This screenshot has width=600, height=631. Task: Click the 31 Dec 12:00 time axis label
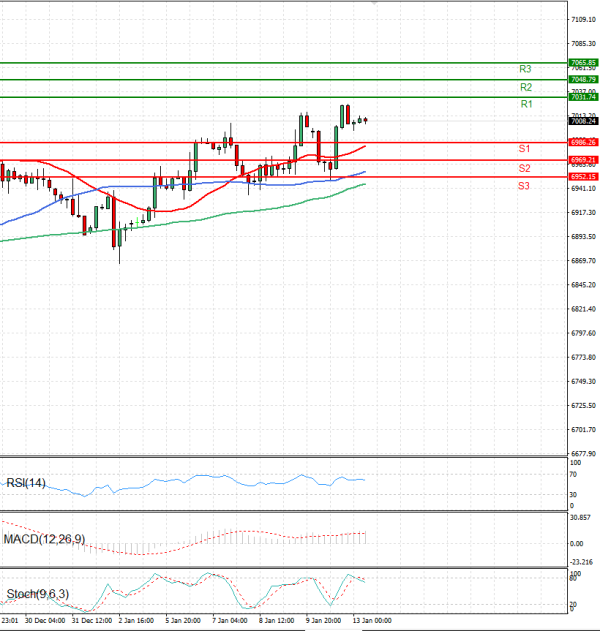click(91, 621)
